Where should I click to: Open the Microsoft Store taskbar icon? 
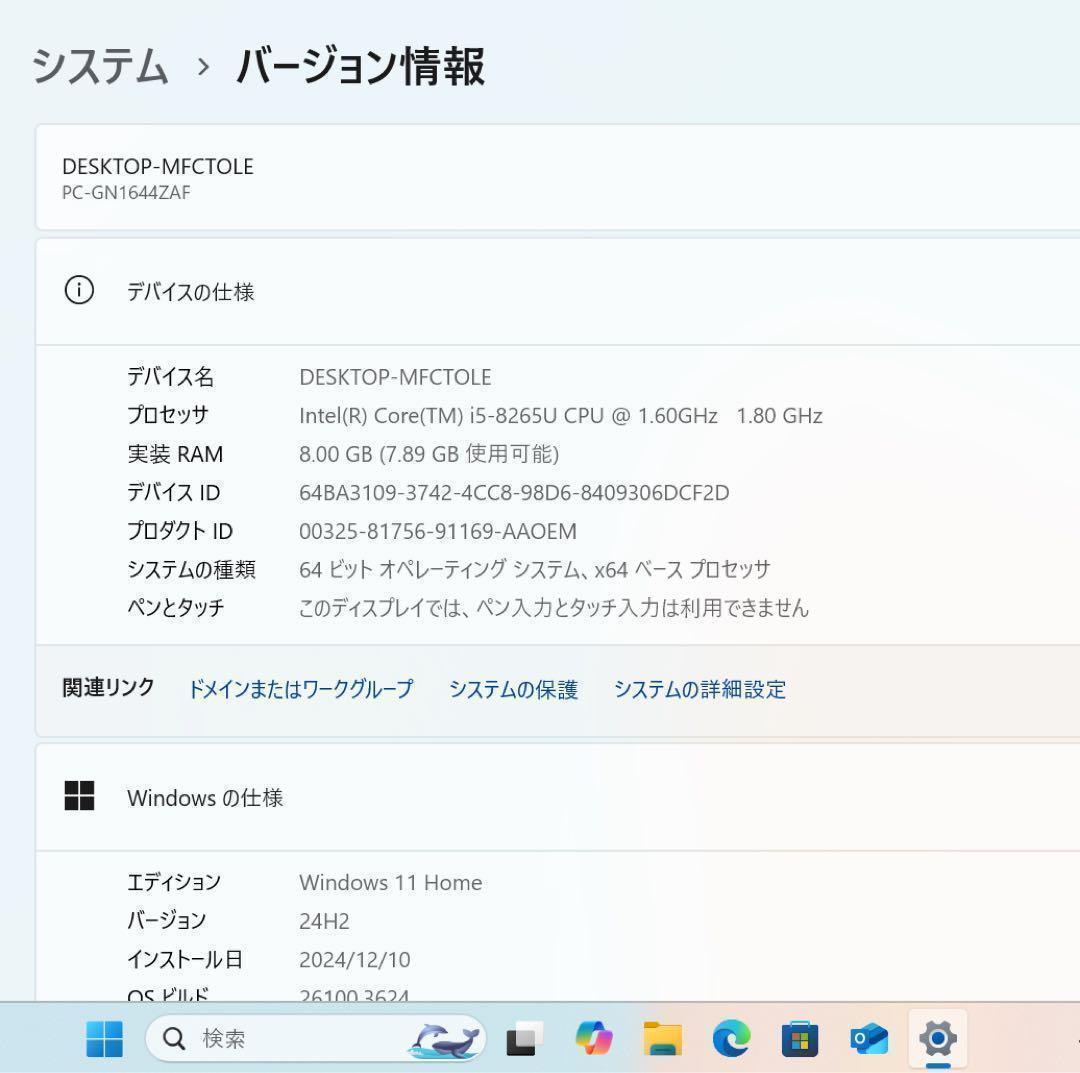click(800, 1039)
